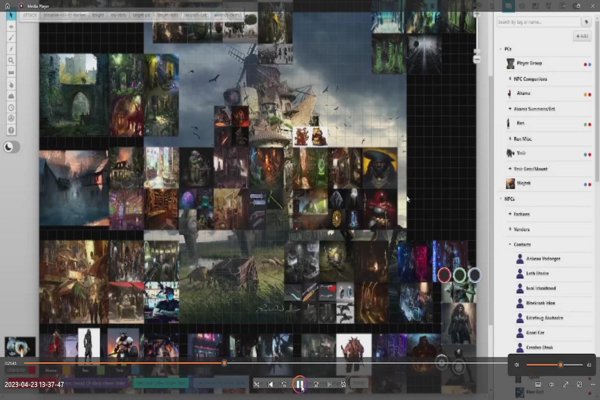Select the red-ringed token on the map
600x400 pixels.
tap(444, 275)
